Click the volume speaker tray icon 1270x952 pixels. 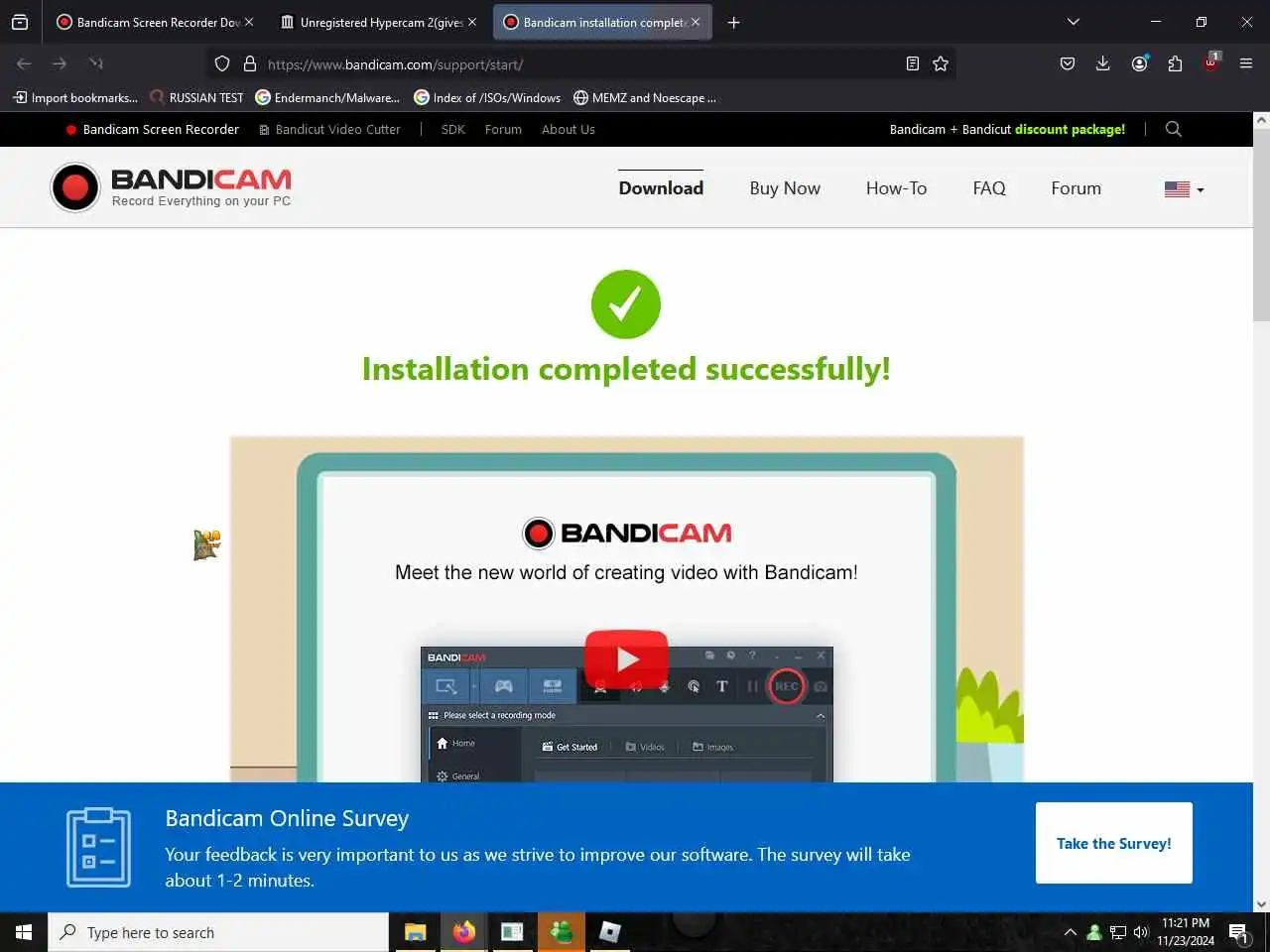1140,932
